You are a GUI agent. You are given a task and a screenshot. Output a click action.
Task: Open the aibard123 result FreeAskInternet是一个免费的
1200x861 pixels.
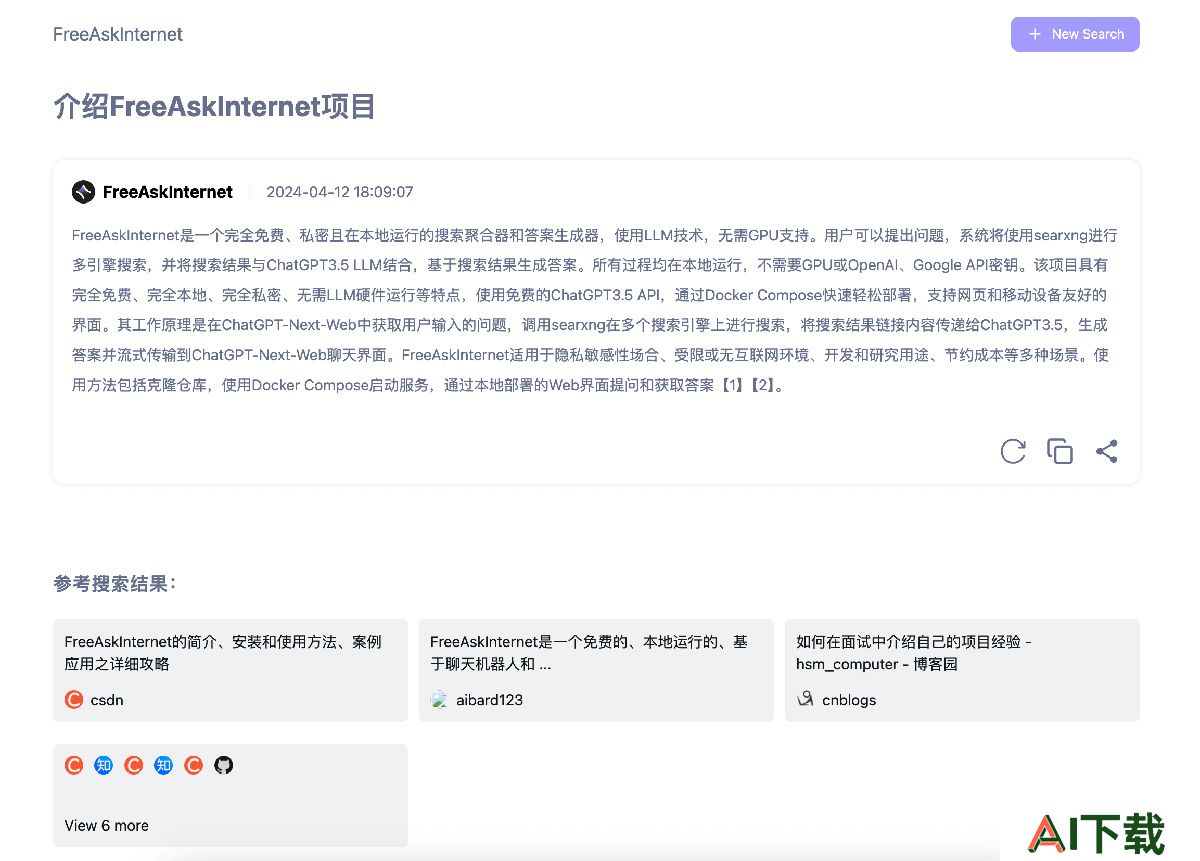click(x=596, y=670)
